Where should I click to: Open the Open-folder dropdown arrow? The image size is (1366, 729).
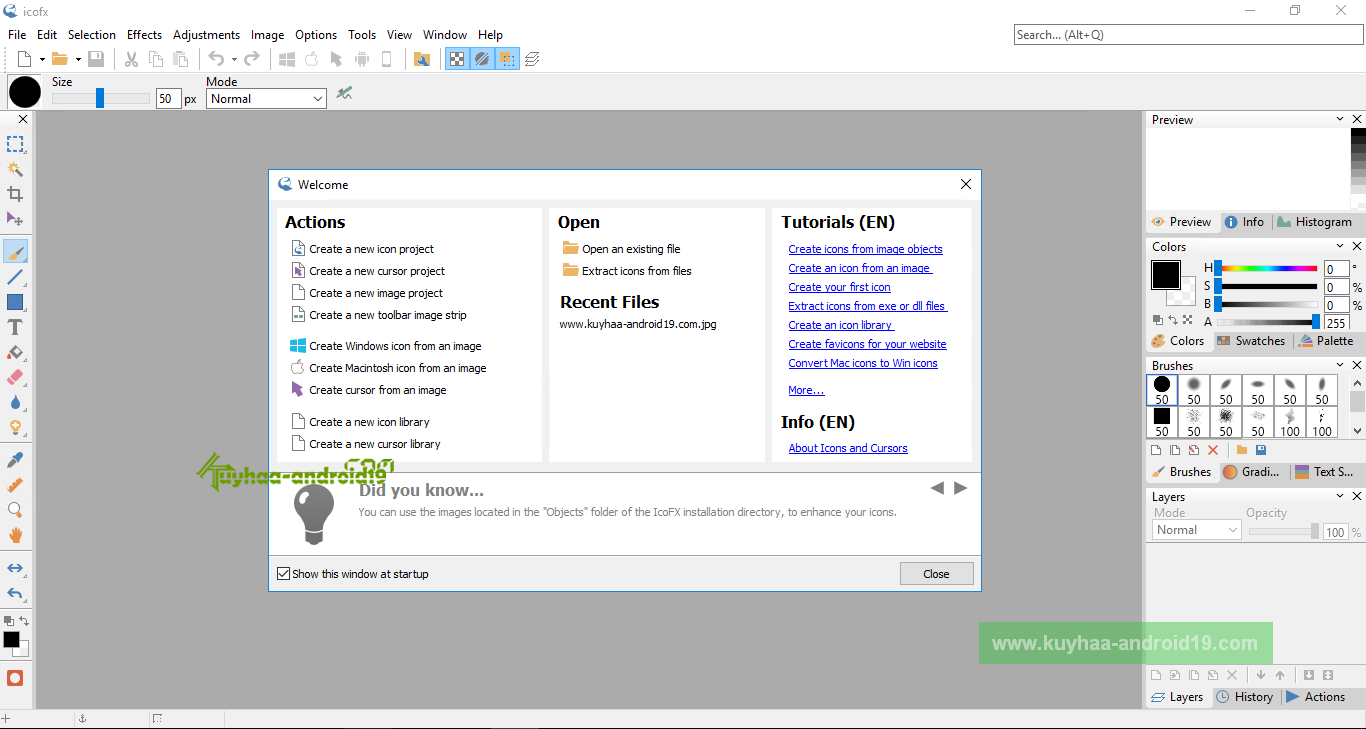(x=77, y=60)
